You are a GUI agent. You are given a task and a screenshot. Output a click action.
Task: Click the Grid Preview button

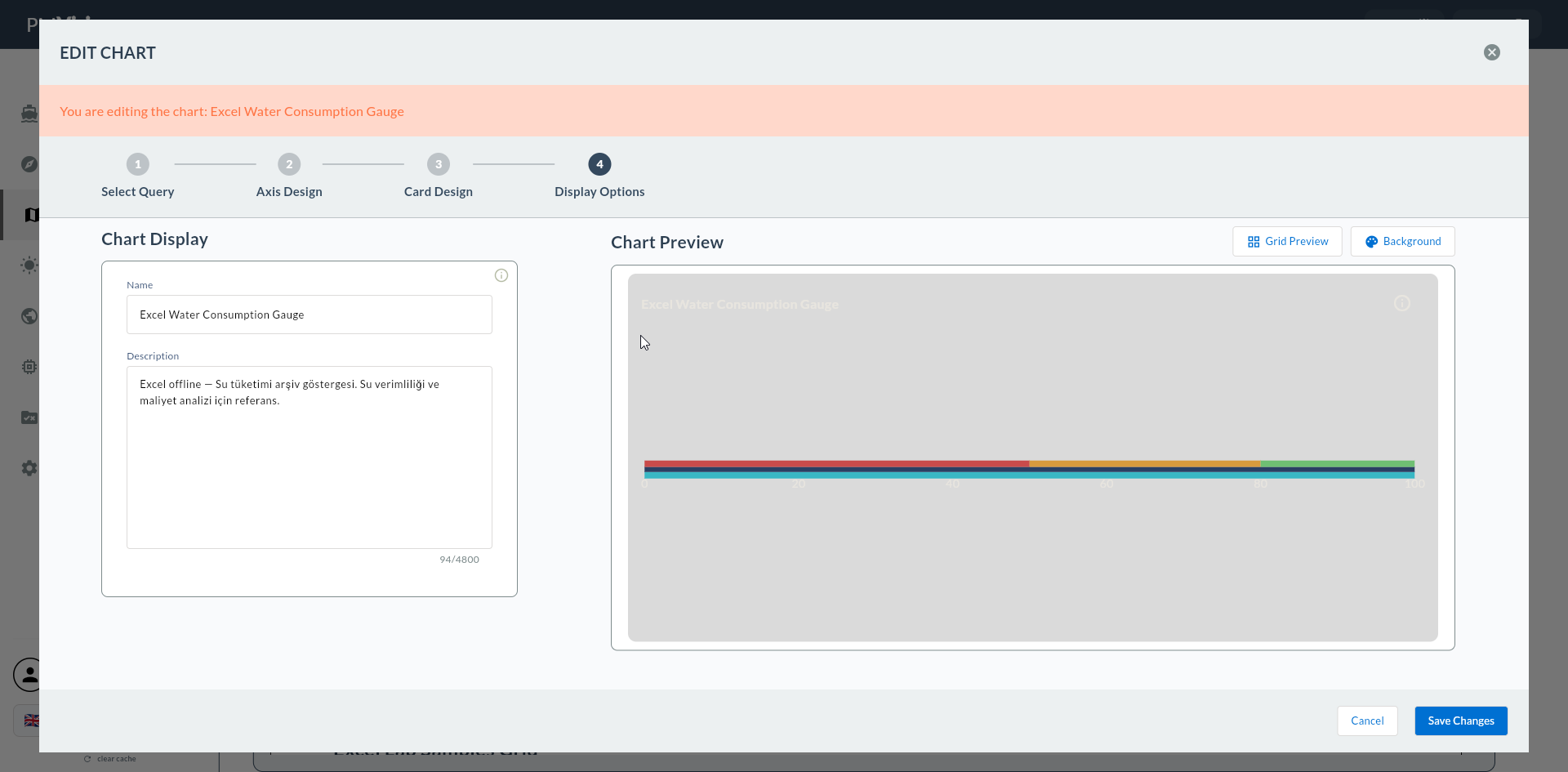1287,242
